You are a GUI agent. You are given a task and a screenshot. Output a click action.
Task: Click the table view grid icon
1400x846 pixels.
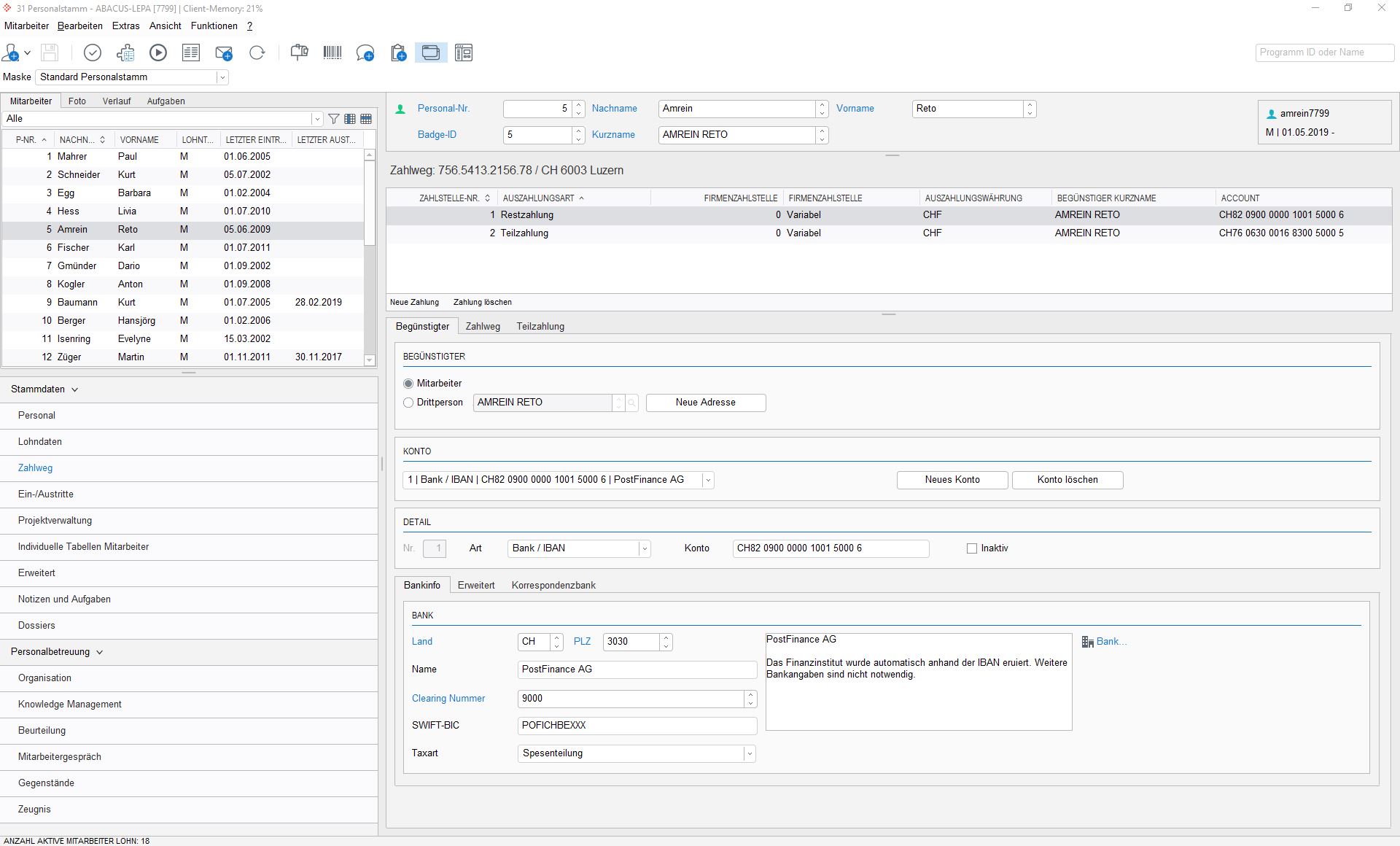tap(366, 119)
